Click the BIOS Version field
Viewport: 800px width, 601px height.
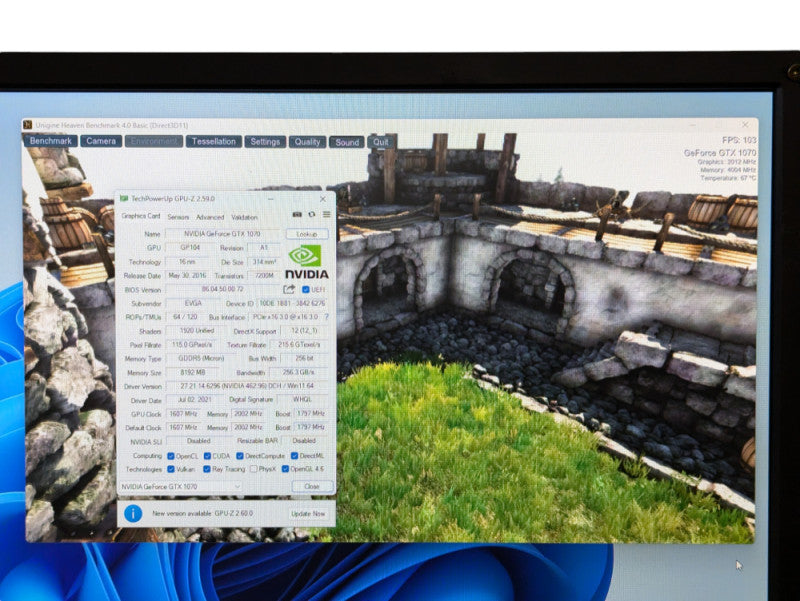point(222,289)
